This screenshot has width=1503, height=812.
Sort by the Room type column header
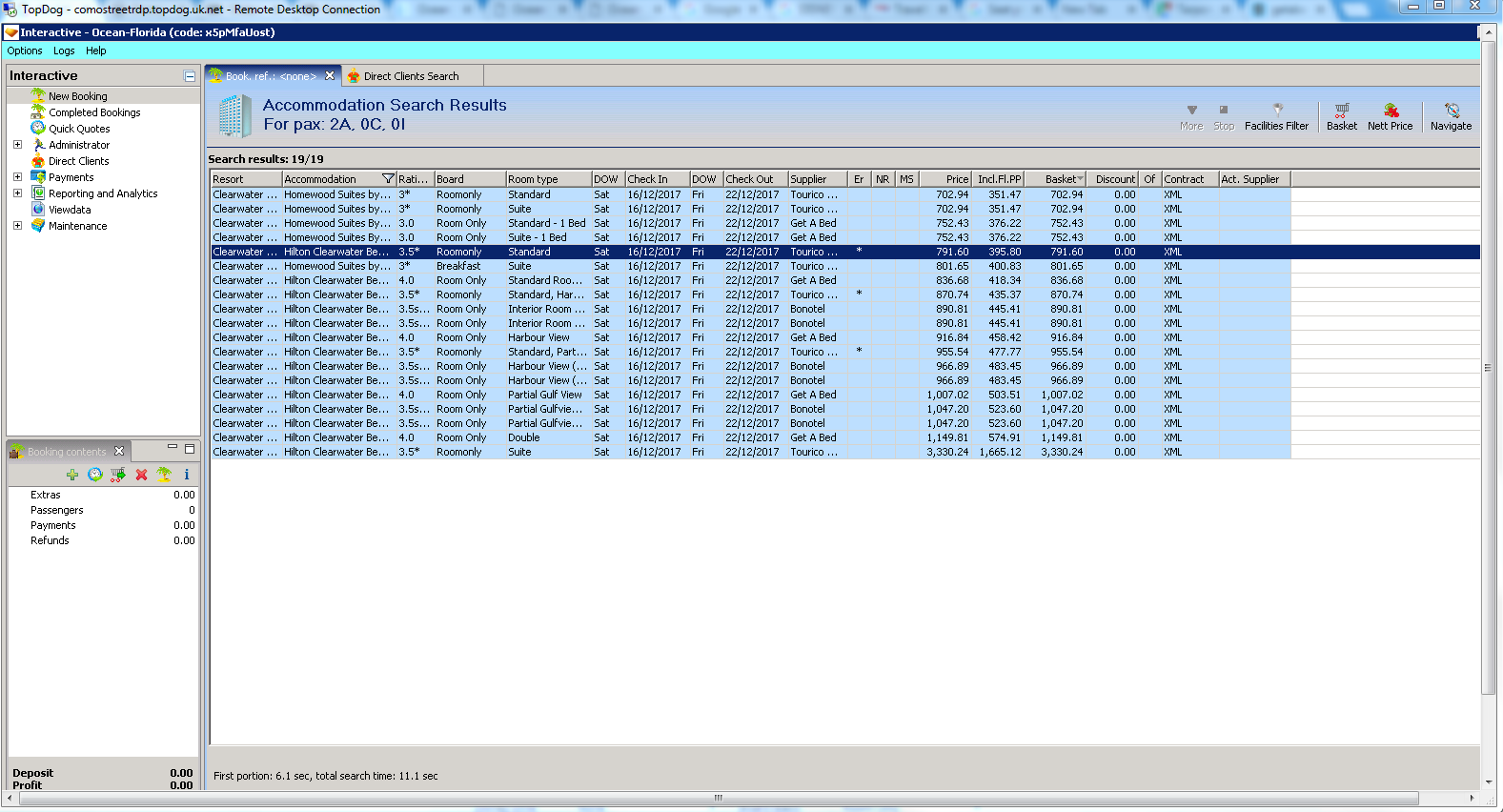tap(548, 179)
